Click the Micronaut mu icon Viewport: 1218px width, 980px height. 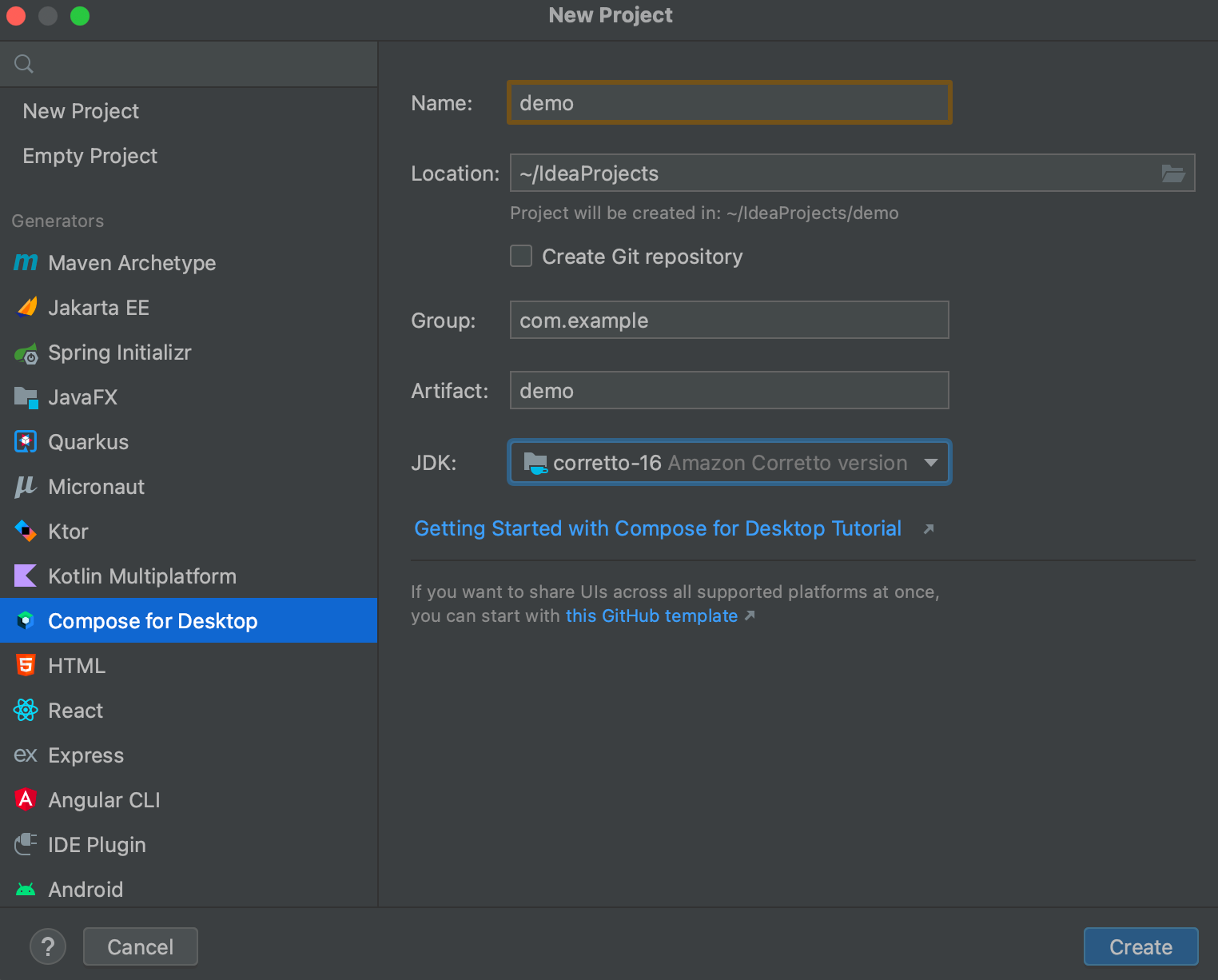(x=26, y=486)
